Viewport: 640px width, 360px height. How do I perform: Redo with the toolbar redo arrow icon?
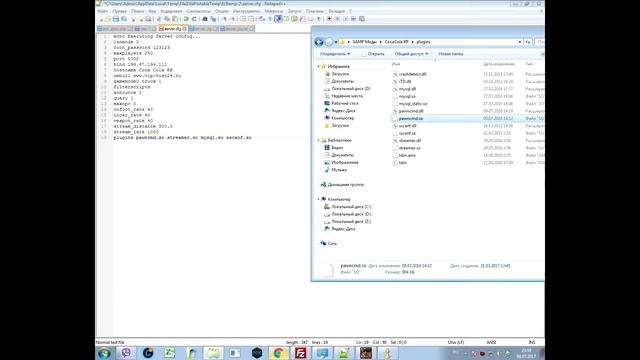click(x=194, y=19)
